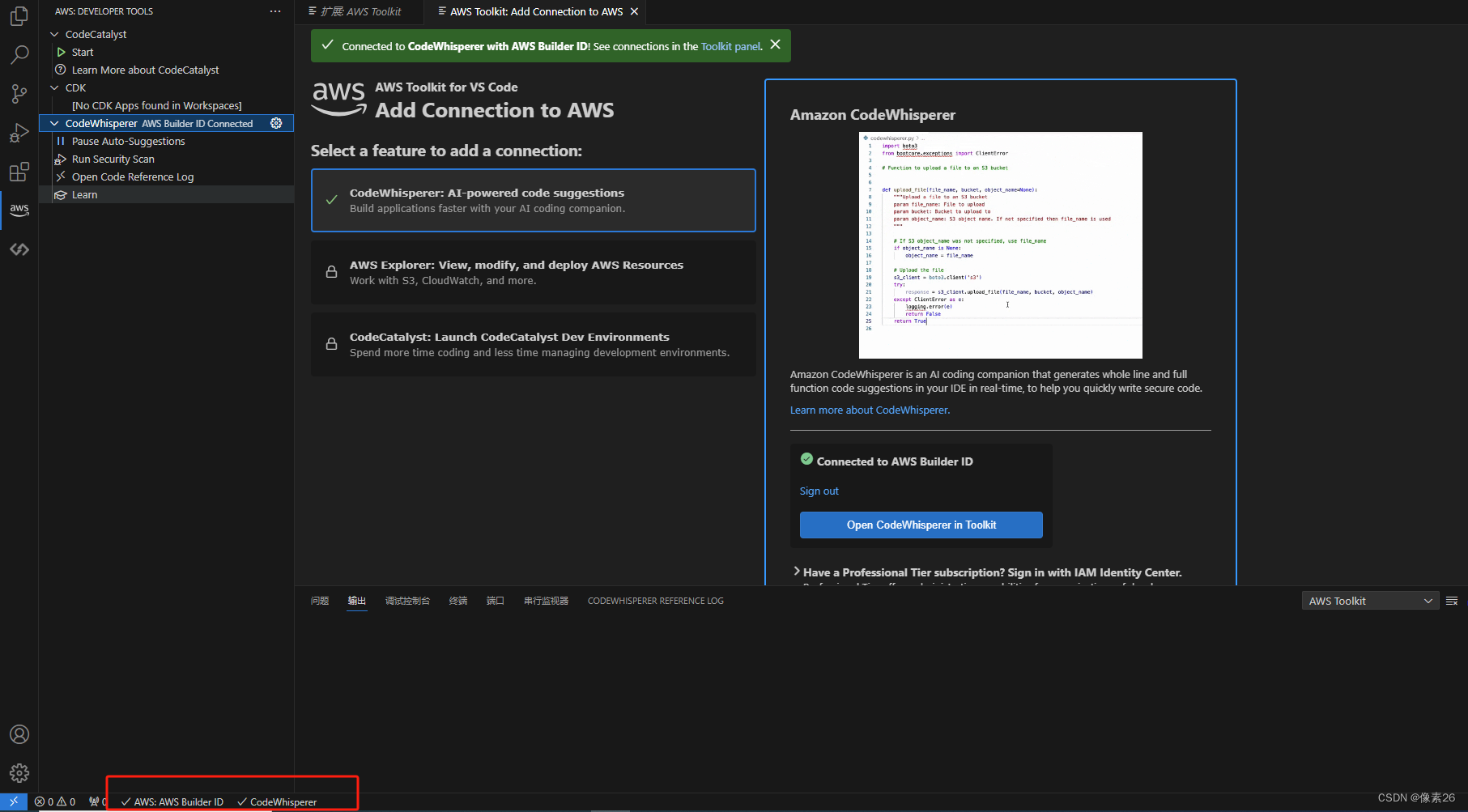
Task: Open the 端口 panel tab
Action: [496, 601]
